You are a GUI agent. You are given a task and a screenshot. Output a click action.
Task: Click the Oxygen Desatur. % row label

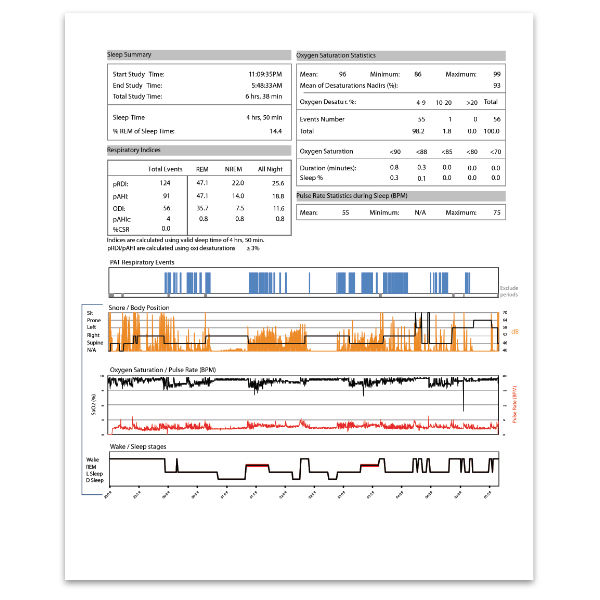click(x=328, y=102)
